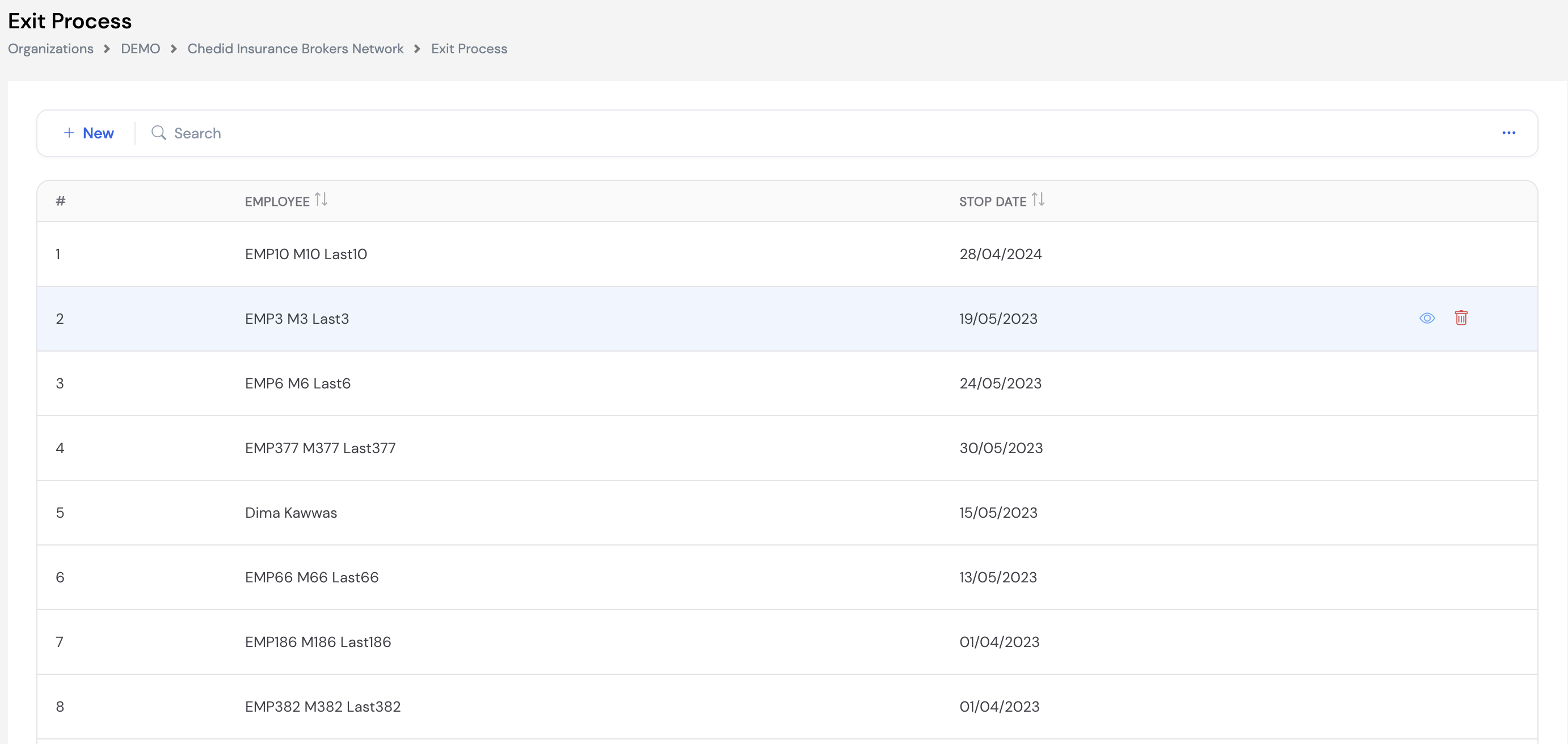Screen dimensions: 1568x744
Task: Open the three-dot more options menu
Action: click(1508, 133)
